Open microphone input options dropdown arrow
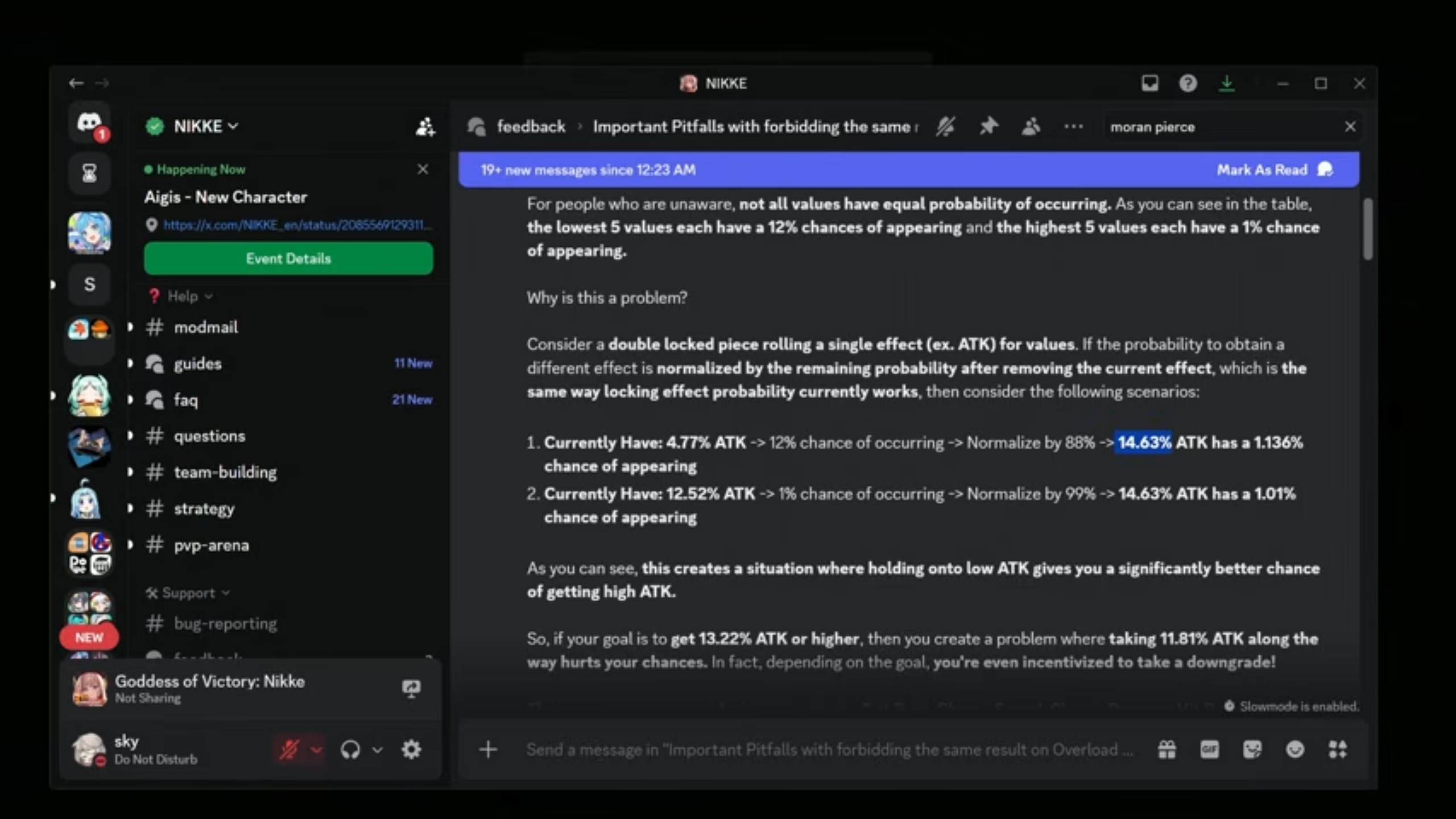This screenshot has width=1456, height=819. point(316,750)
